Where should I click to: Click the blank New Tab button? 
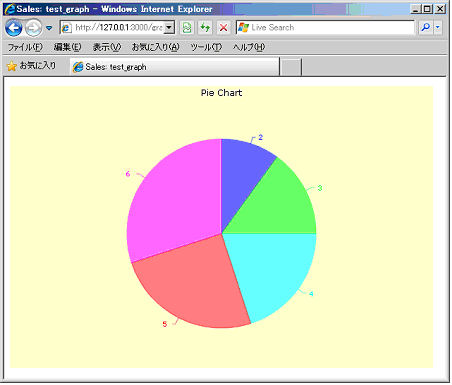(291, 67)
